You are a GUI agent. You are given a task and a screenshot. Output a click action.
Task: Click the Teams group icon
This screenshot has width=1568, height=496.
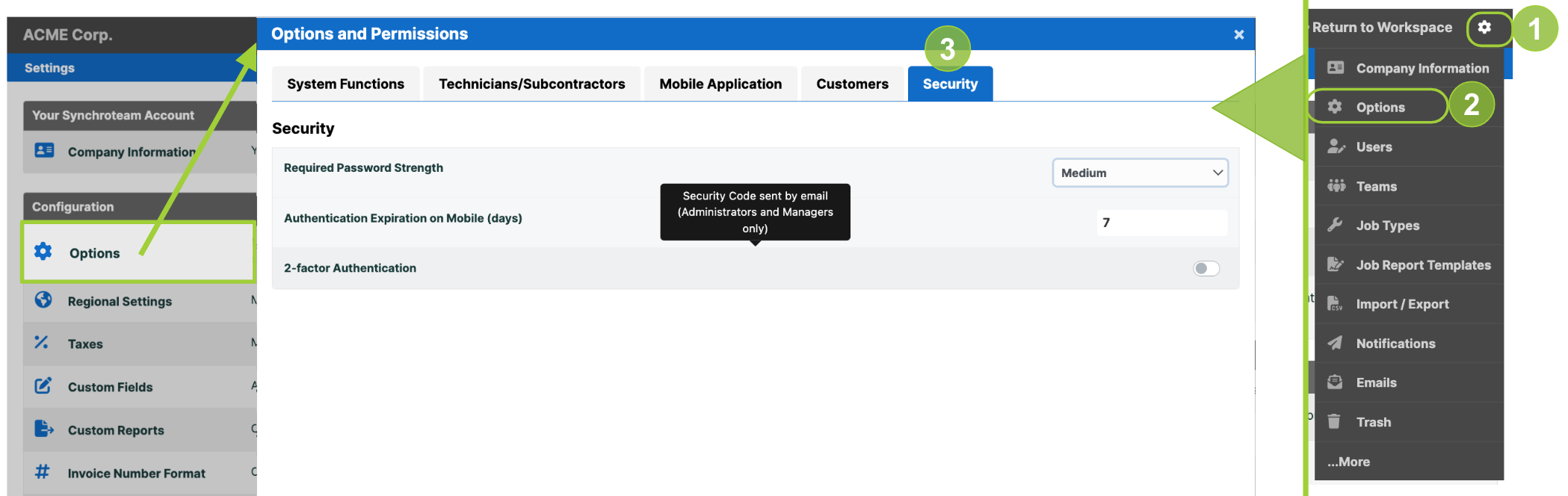tap(1336, 186)
